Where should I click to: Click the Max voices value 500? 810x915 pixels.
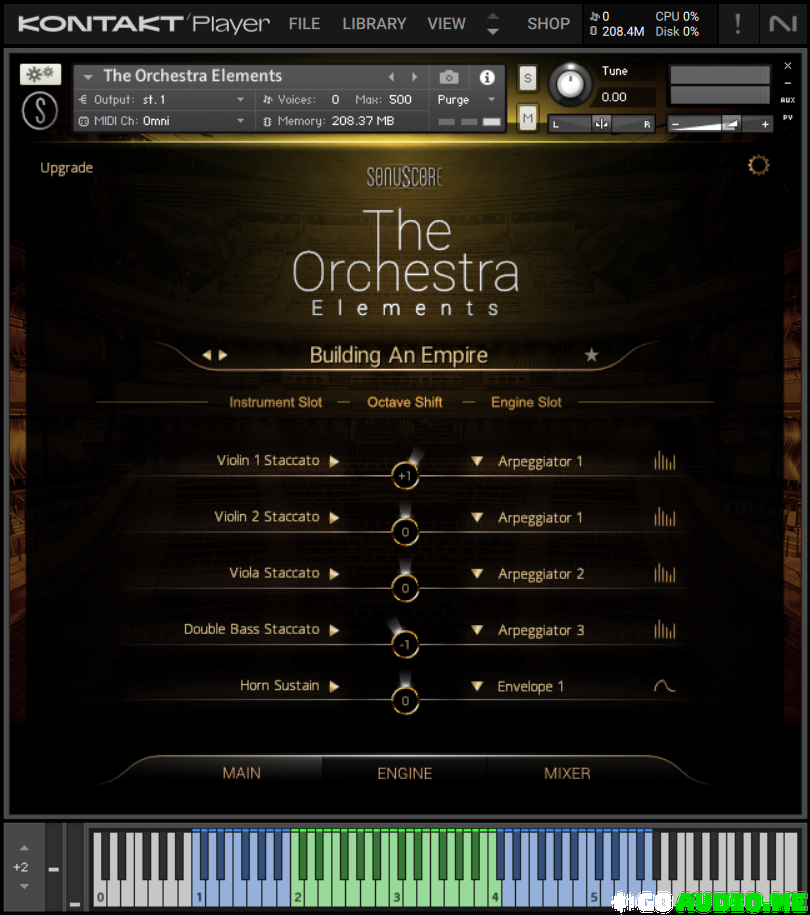click(x=400, y=100)
